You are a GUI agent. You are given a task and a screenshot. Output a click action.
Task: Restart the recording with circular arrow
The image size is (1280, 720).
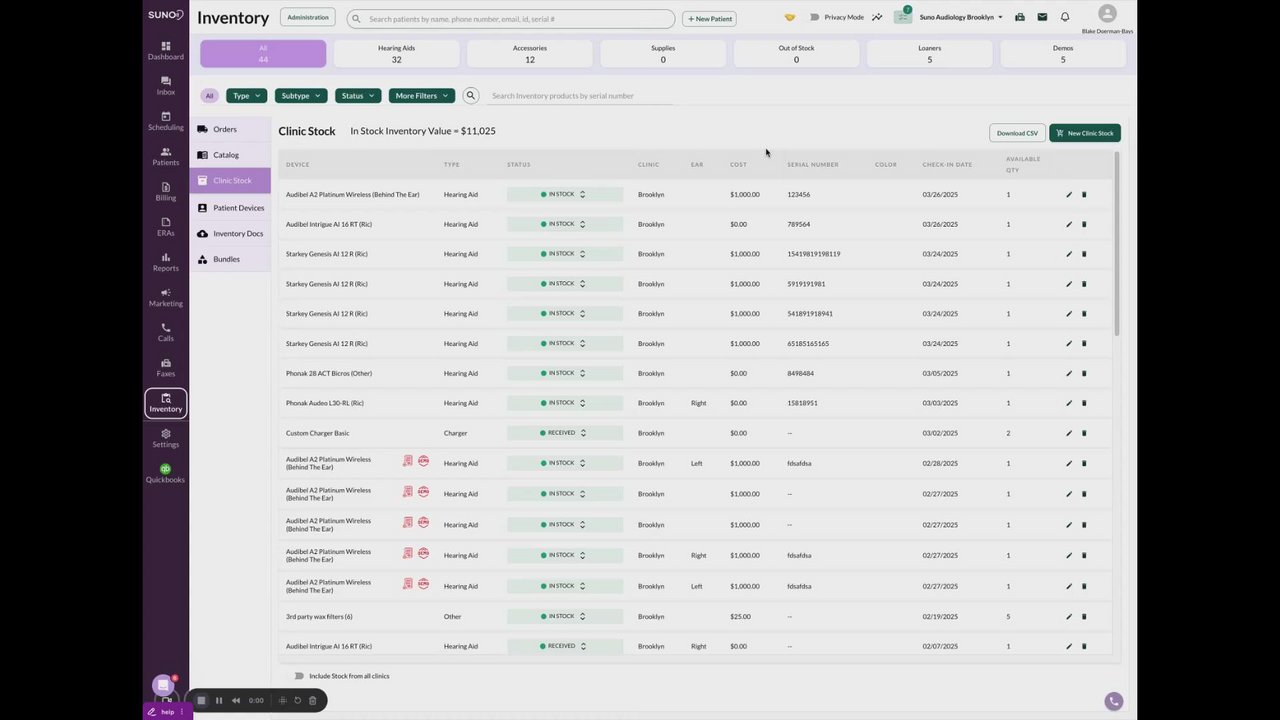click(297, 701)
